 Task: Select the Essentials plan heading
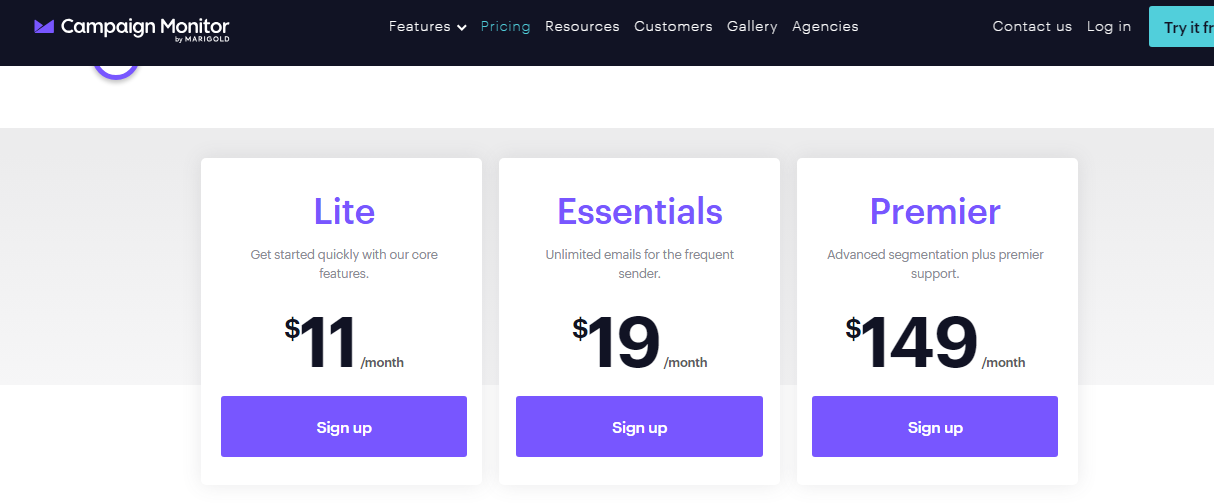639,211
